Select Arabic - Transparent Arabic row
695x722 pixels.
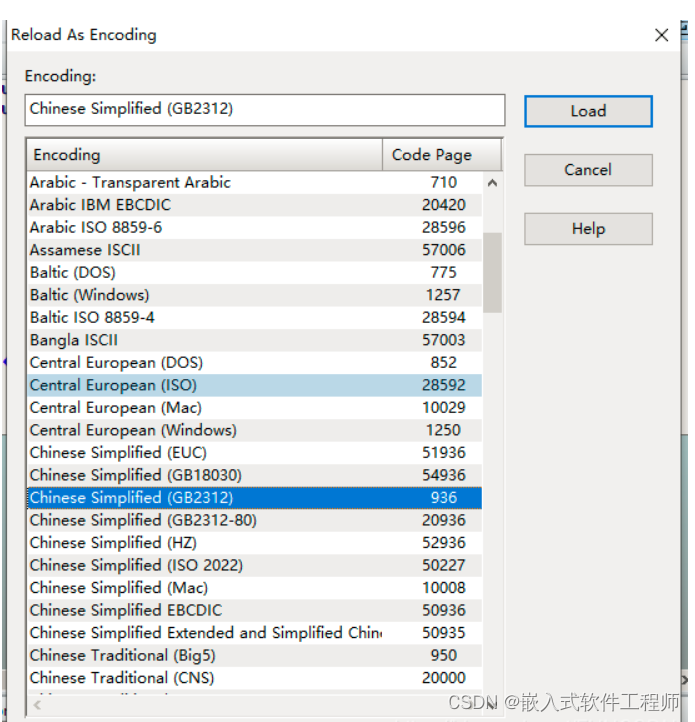click(255, 182)
